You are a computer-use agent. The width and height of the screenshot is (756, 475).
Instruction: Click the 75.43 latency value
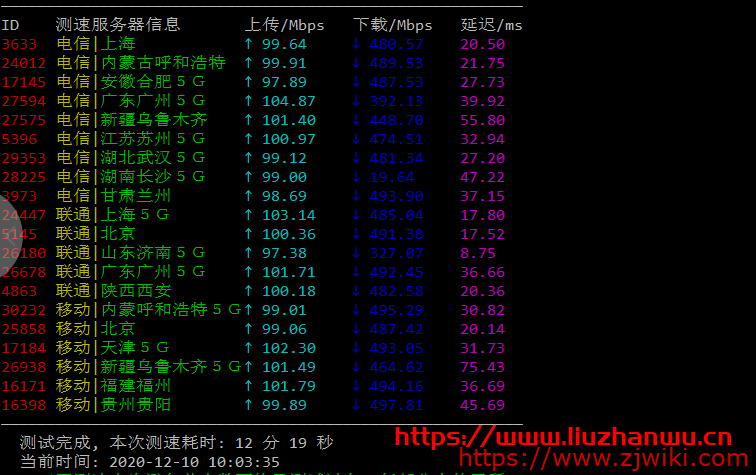[482, 367]
